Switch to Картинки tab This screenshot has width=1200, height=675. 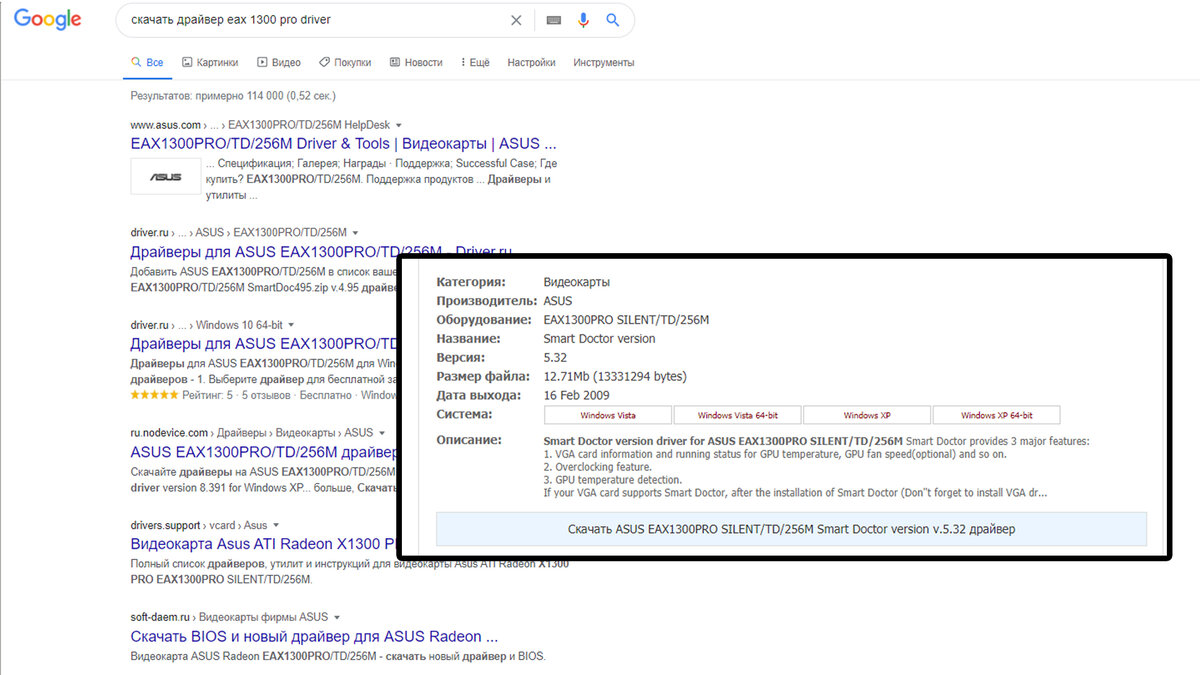[x=210, y=62]
